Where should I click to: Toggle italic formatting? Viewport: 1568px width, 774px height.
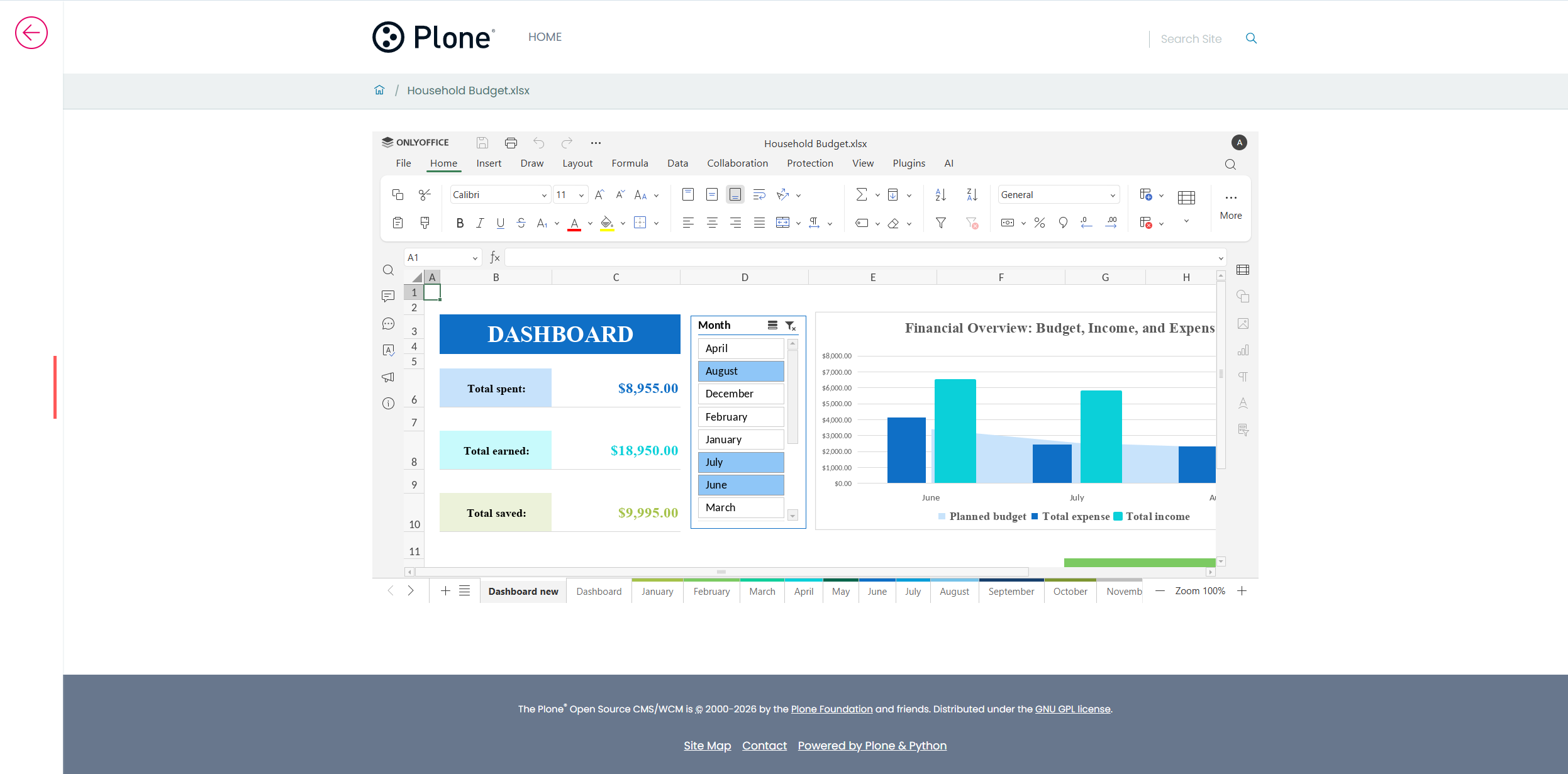[480, 223]
